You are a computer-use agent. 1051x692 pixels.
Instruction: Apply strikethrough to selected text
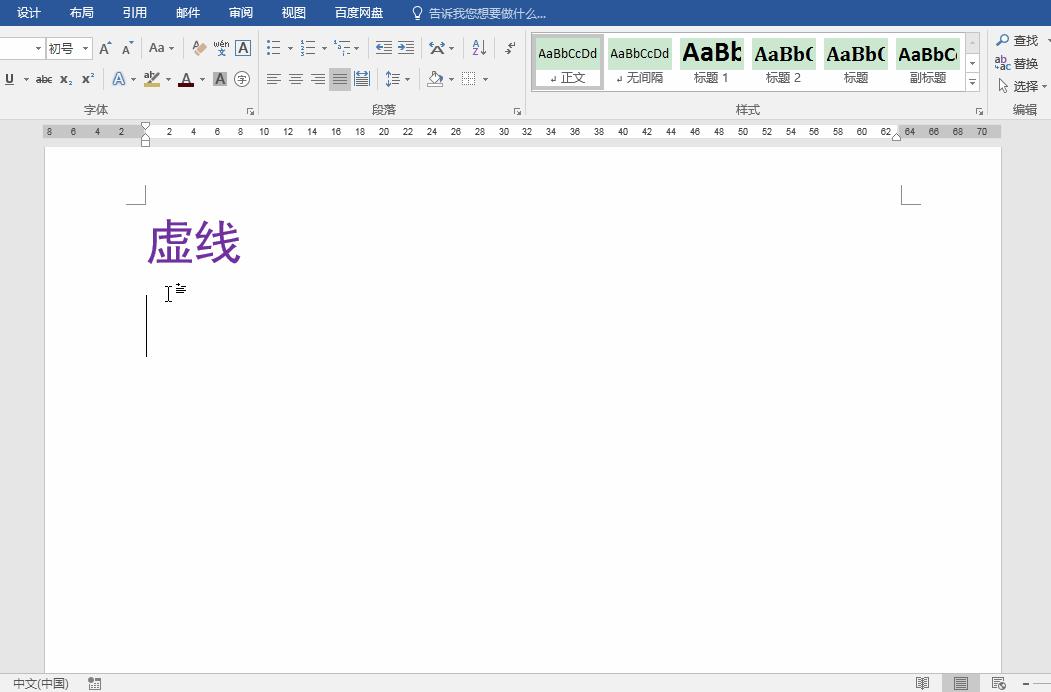tap(45, 78)
